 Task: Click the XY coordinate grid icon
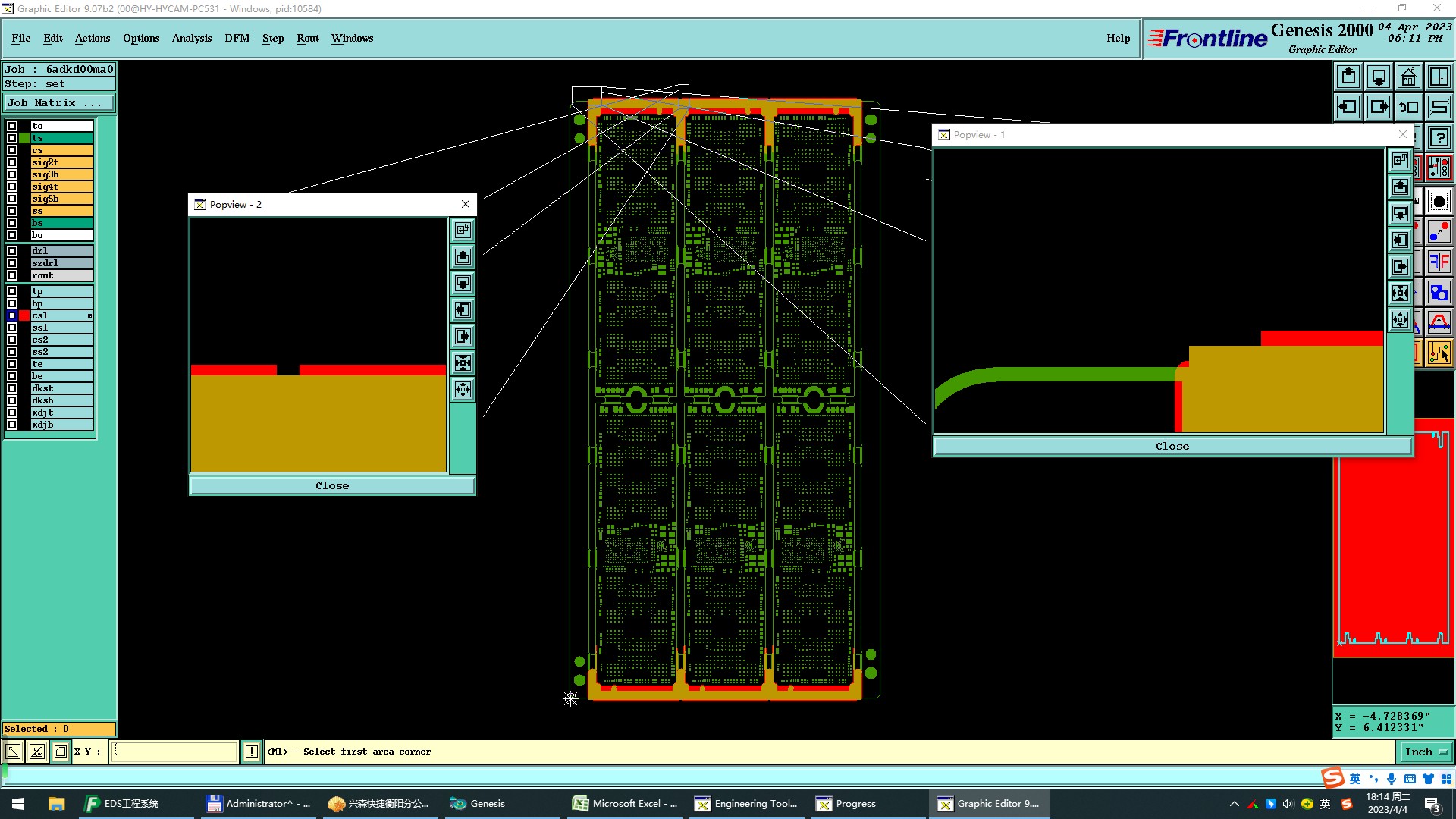(x=1439, y=77)
